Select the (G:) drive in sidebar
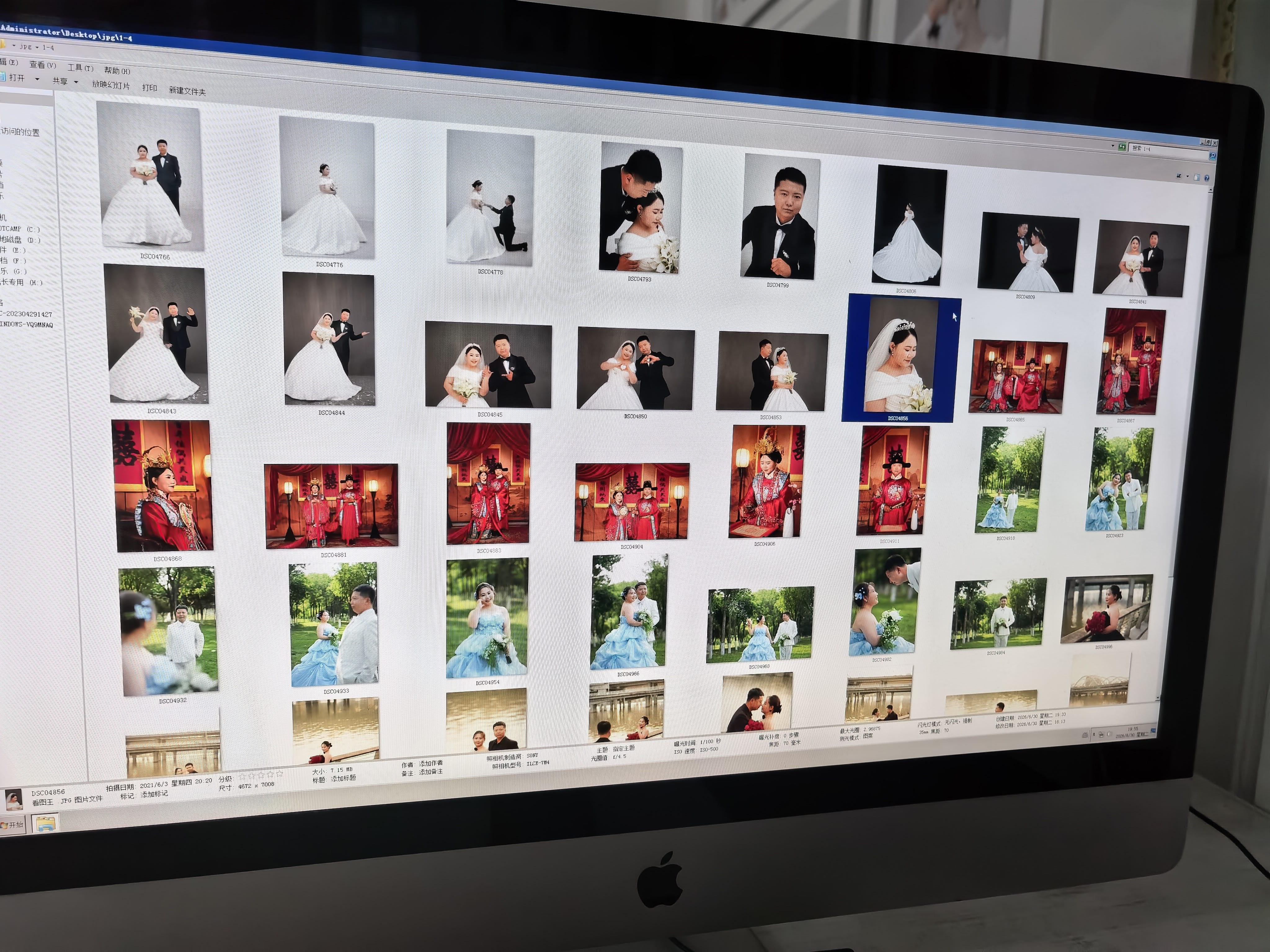 pos(13,271)
